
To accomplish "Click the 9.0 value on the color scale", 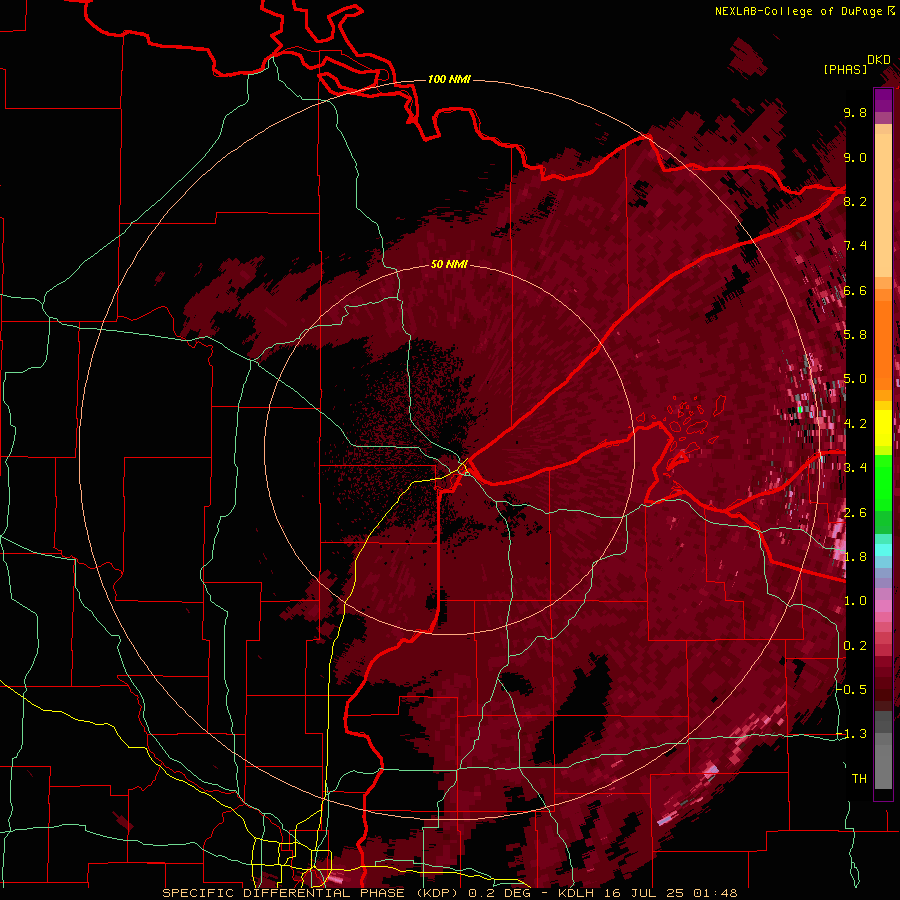I will pyautogui.click(x=855, y=157).
